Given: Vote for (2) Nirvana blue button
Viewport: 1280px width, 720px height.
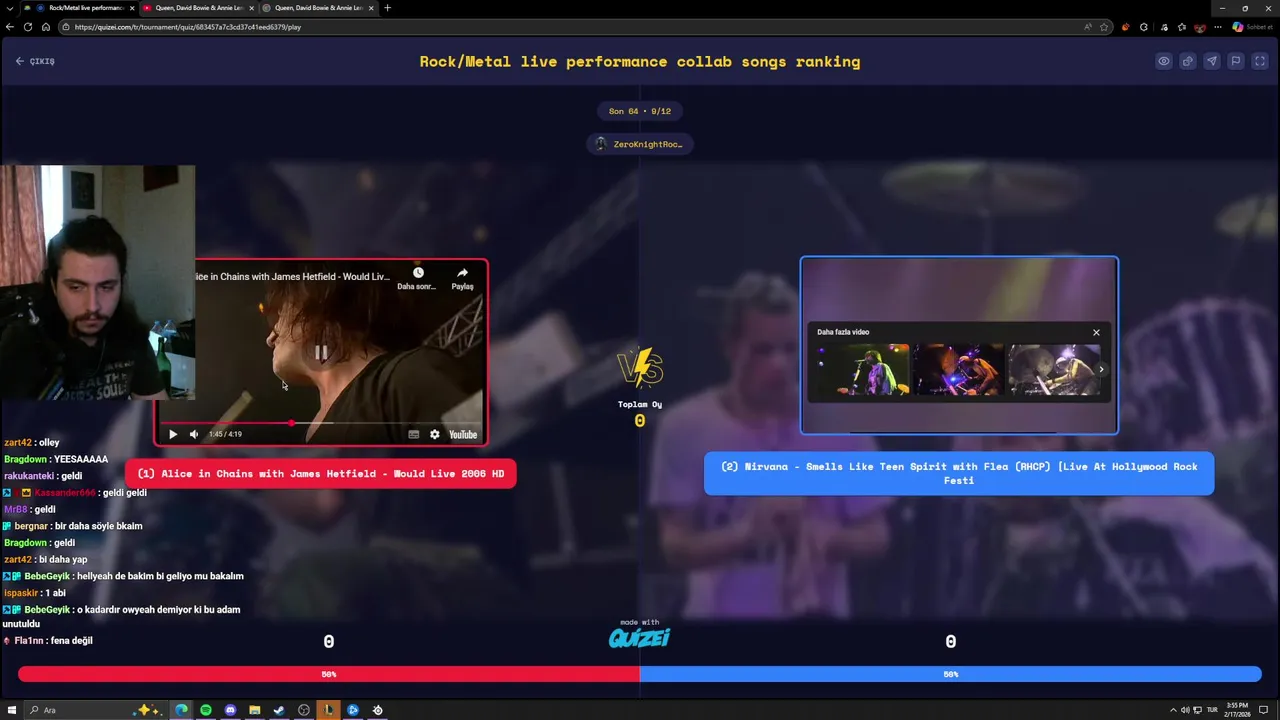Looking at the screenshot, I should coord(959,473).
